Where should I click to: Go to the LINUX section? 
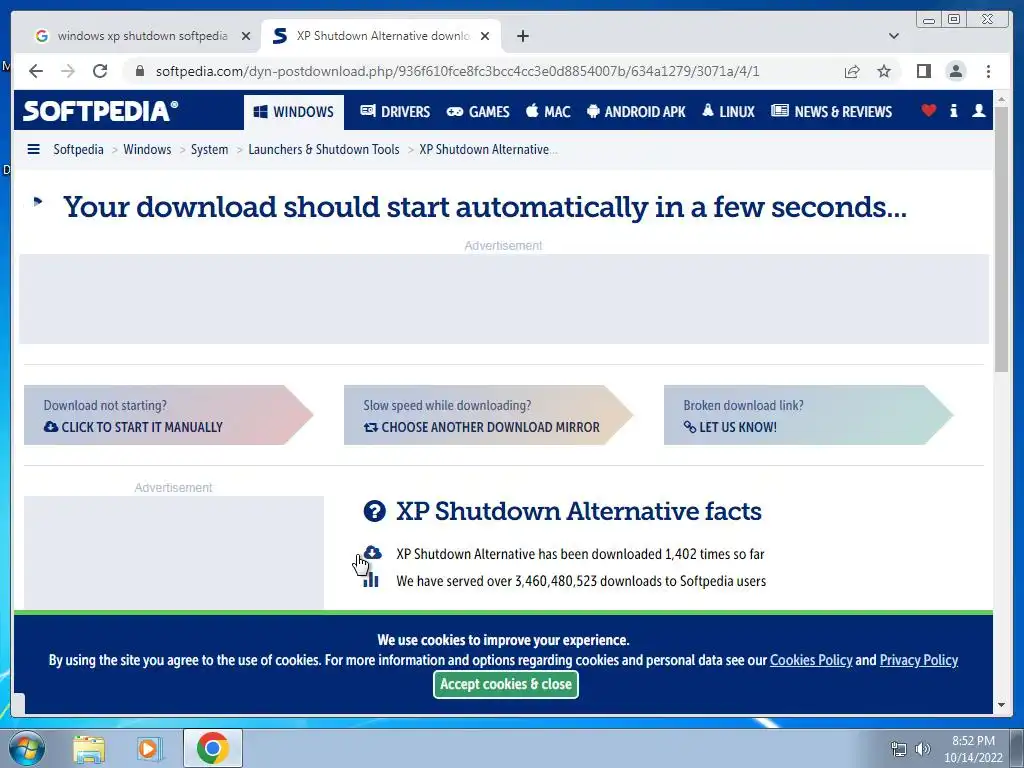click(x=728, y=112)
